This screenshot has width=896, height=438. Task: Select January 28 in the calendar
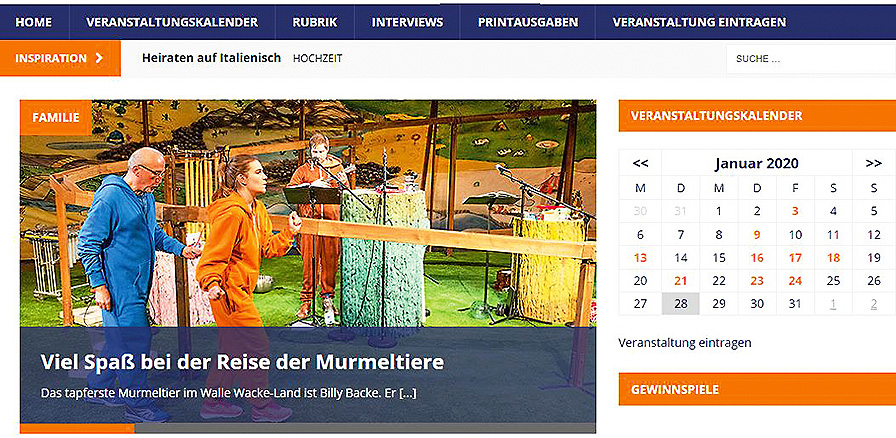(681, 304)
